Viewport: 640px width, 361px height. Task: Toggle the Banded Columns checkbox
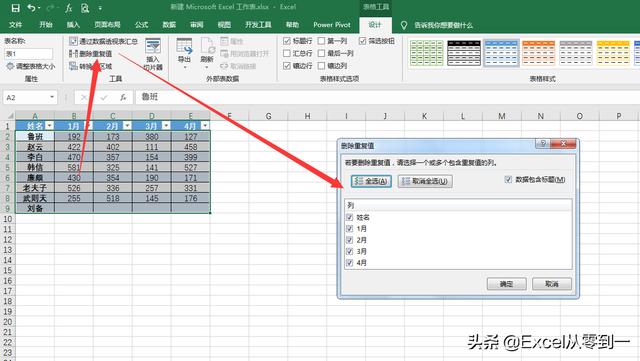pyautogui.click(x=321, y=65)
